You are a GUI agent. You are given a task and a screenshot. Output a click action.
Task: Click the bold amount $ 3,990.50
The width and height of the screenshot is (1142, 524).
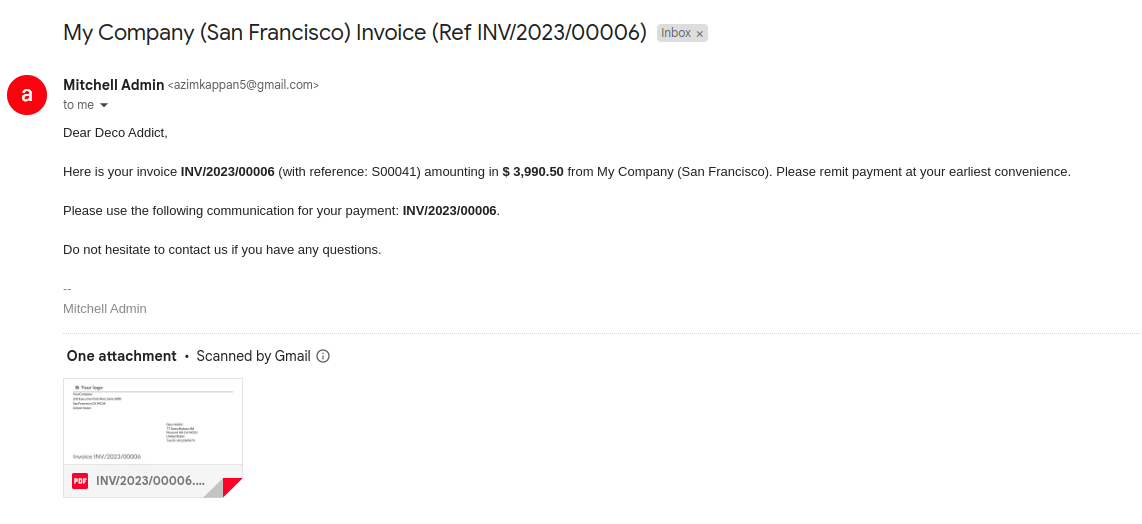pyautogui.click(x=533, y=172)
